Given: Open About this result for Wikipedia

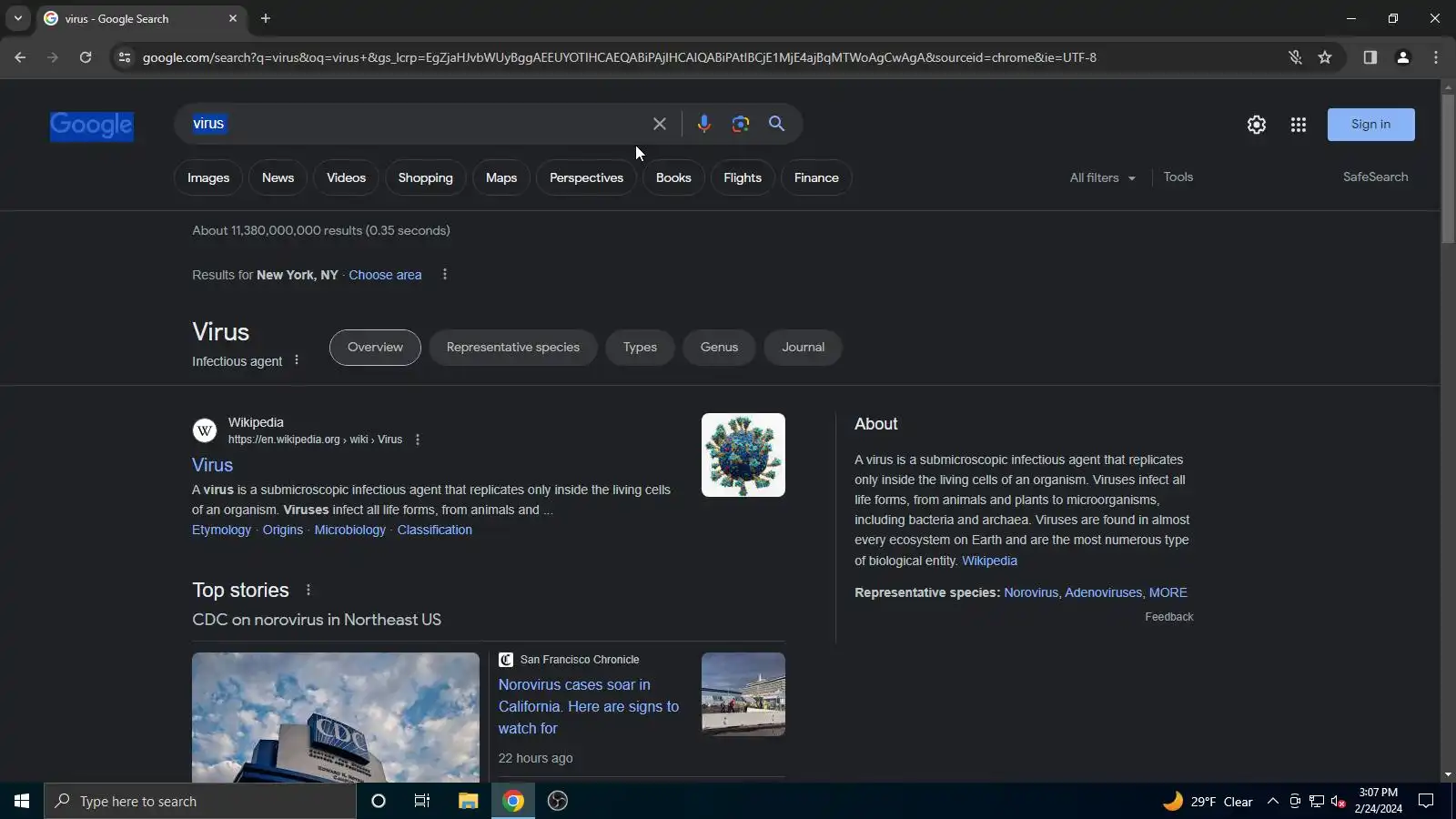Looking at the screenshot, I should (418, 440).
